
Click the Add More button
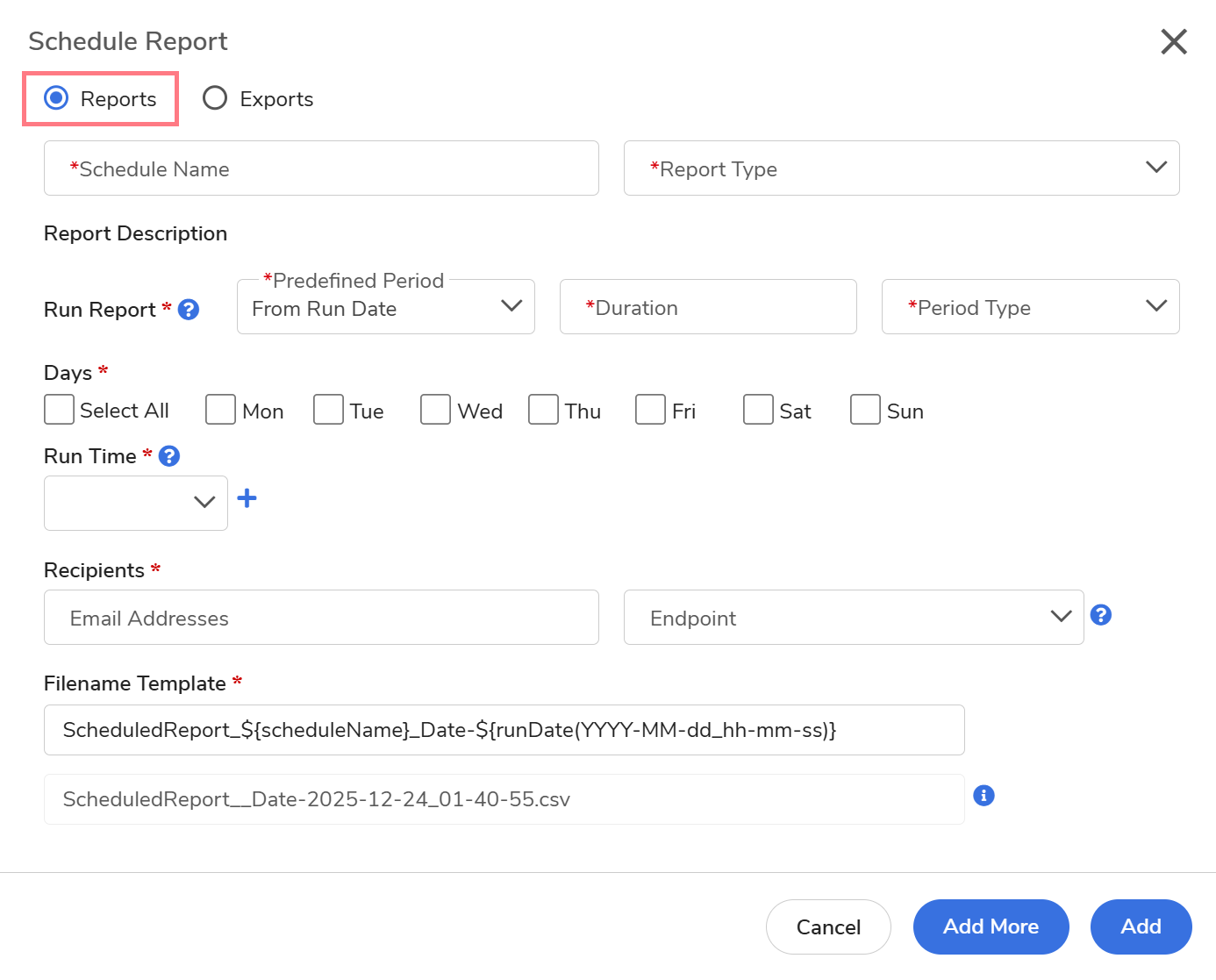click(991, 926)
